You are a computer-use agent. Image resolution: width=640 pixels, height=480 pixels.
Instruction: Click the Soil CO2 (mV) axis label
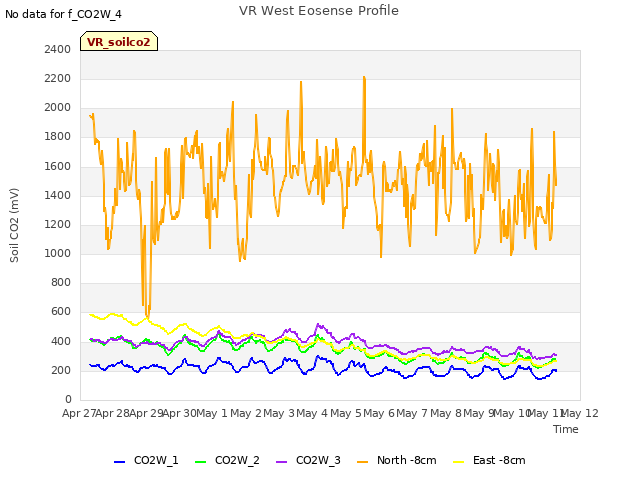(14, 225)
